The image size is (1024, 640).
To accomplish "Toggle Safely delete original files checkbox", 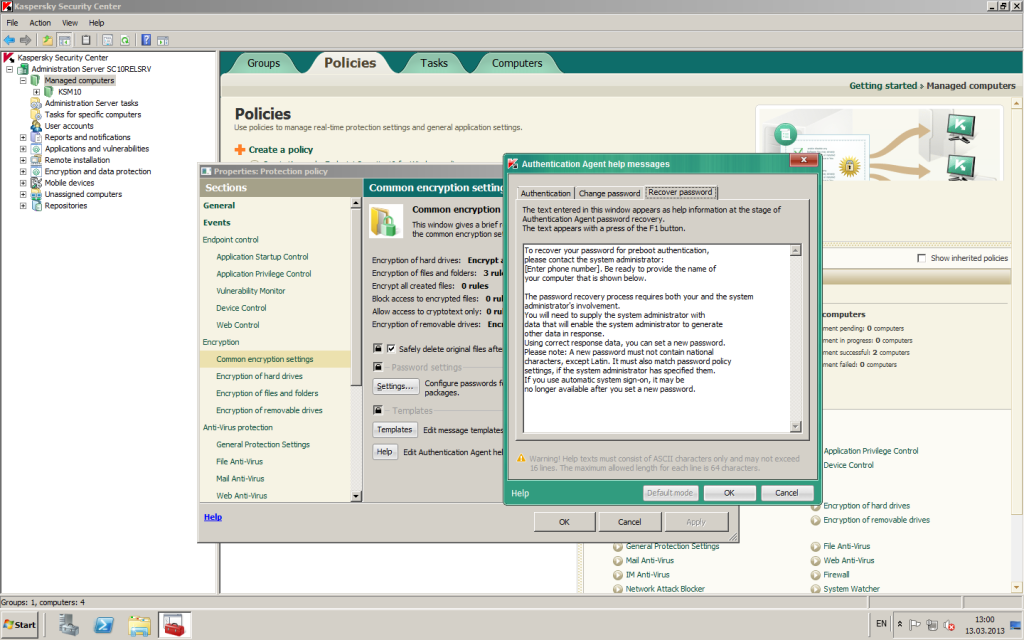I will (x=391, y=349).
